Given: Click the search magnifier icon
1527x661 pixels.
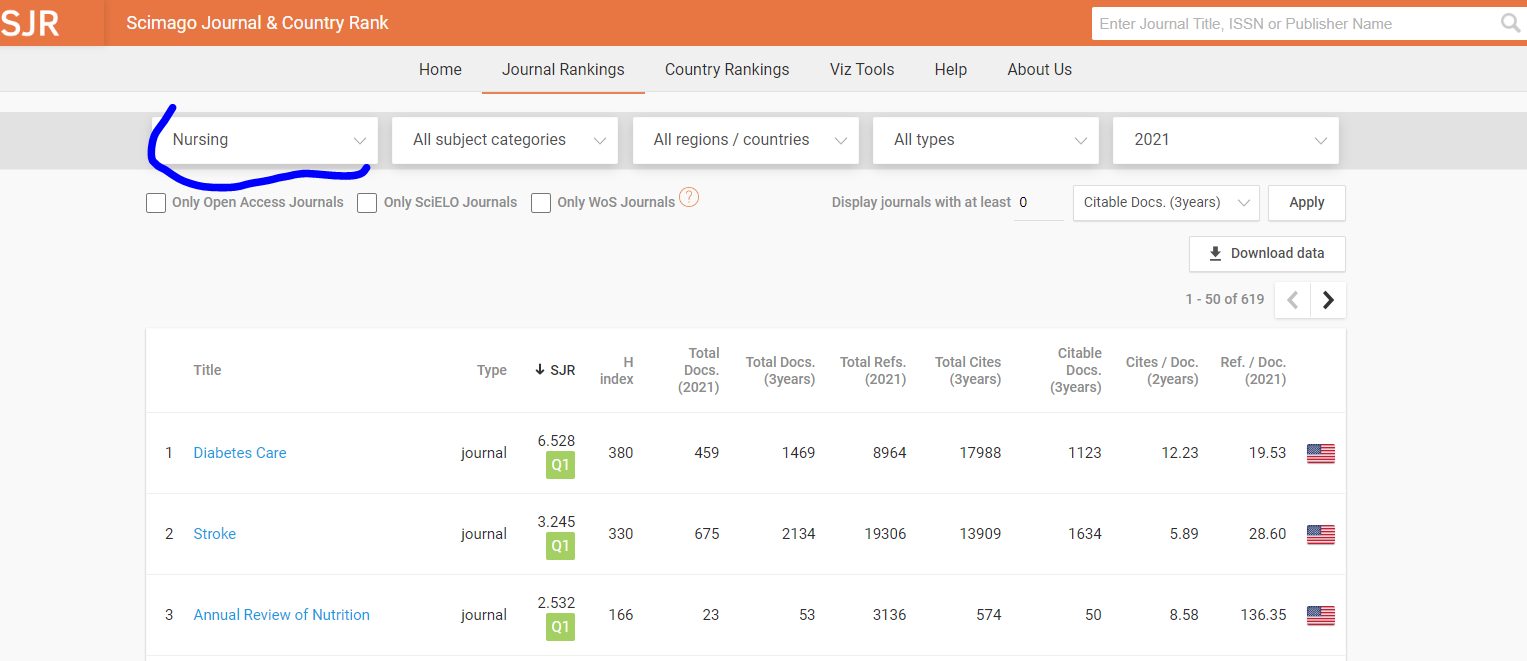Looking at the screenshot, I should coord(1510,23).
